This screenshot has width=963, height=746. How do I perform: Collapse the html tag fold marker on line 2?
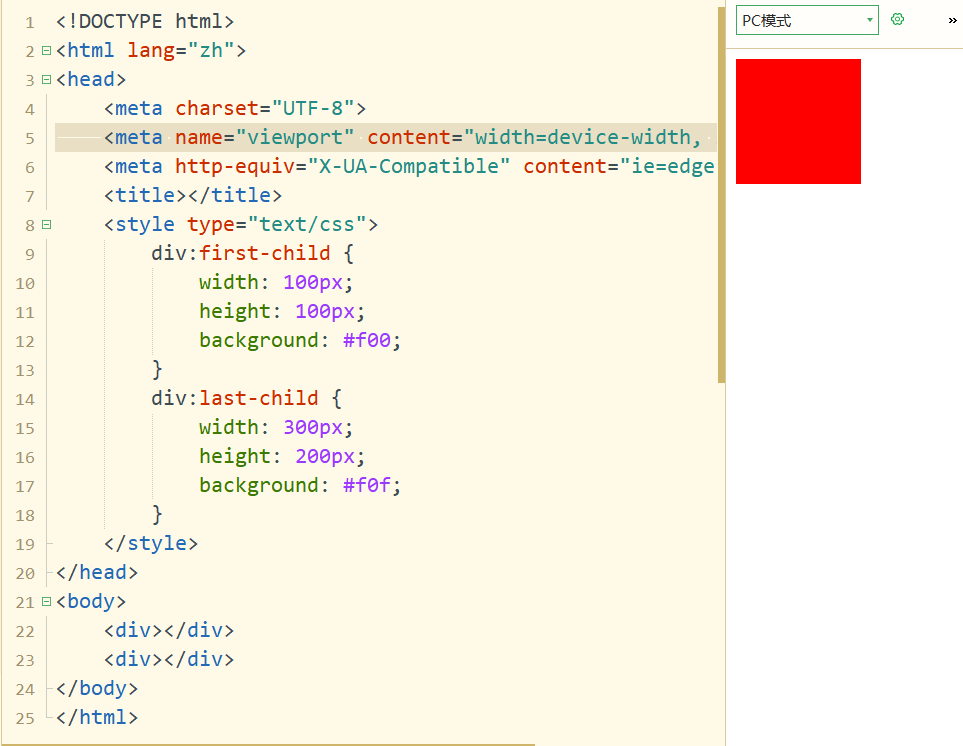pyautogui.click(x=46, y=50)
